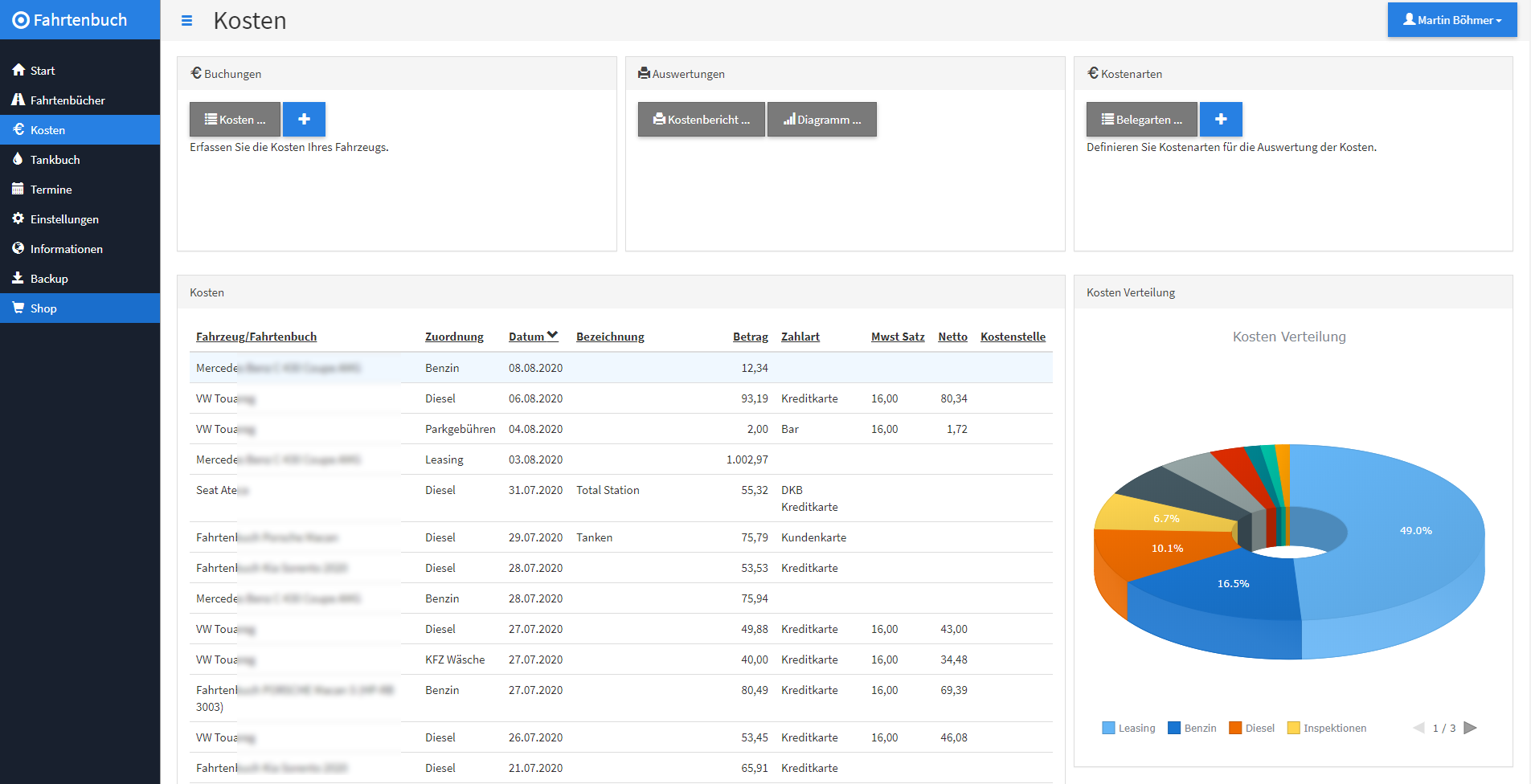This screenshot has height=784, width=1531.
Task: Toggle the hamburger sidebar menu icon
Action: 186,21
